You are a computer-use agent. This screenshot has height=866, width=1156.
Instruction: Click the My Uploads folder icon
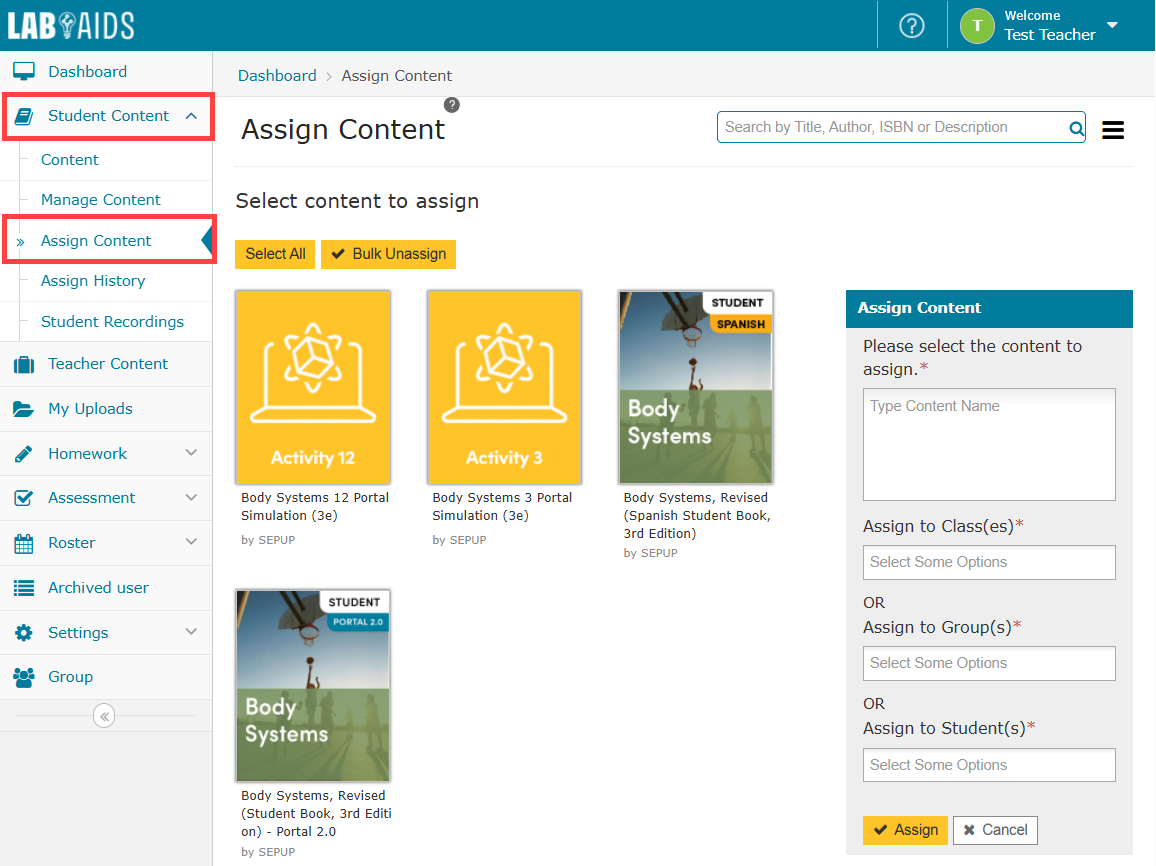click(x=23, y=409)
